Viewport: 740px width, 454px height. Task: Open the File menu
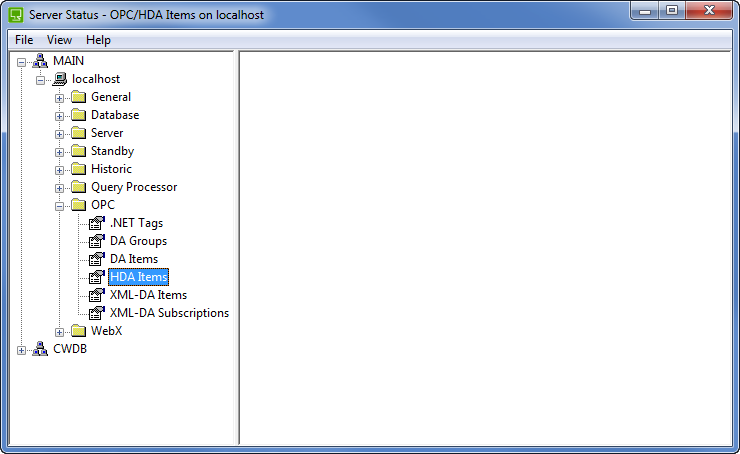24,40
